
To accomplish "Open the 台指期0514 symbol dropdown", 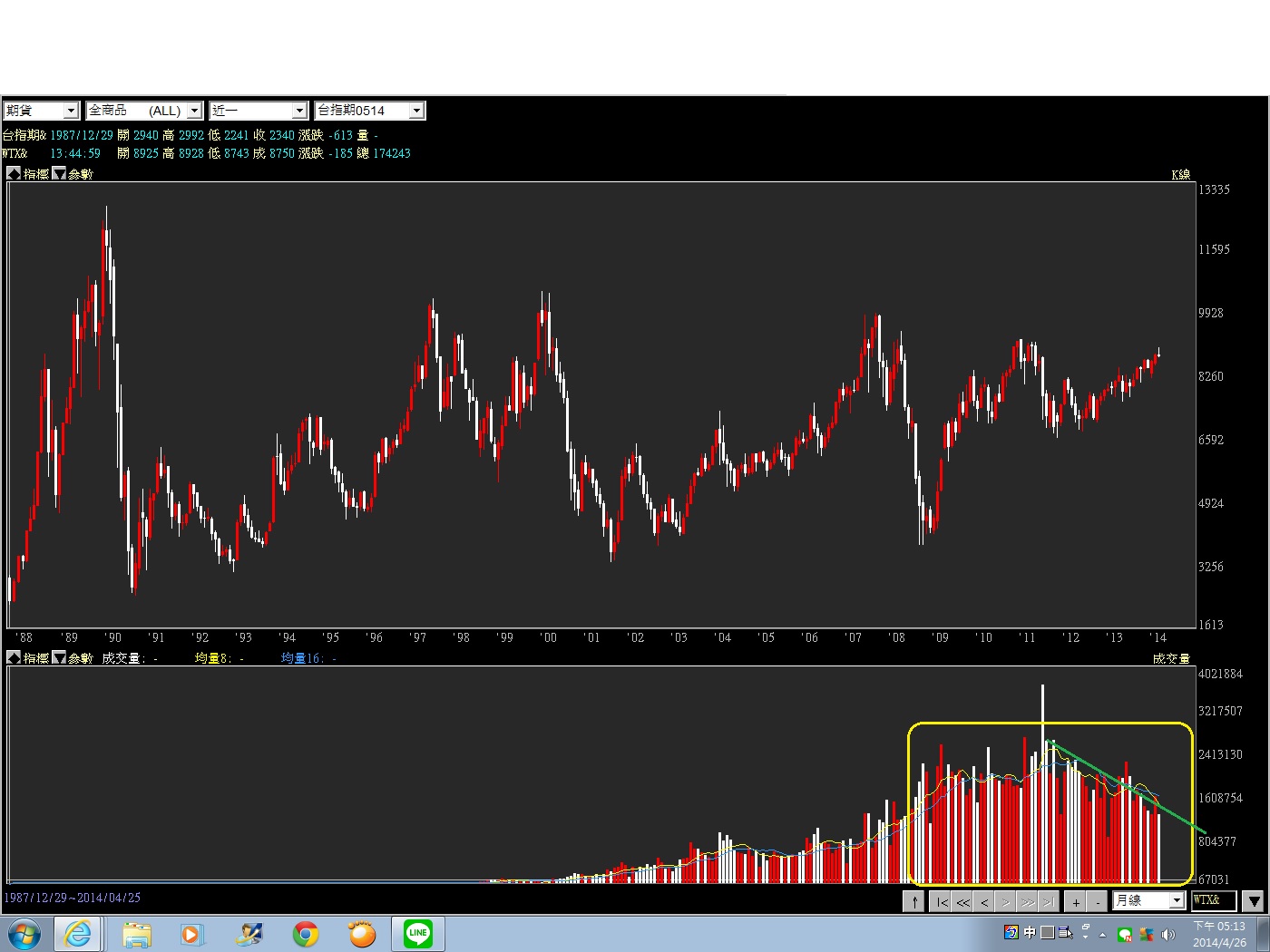I will point(369,111).
